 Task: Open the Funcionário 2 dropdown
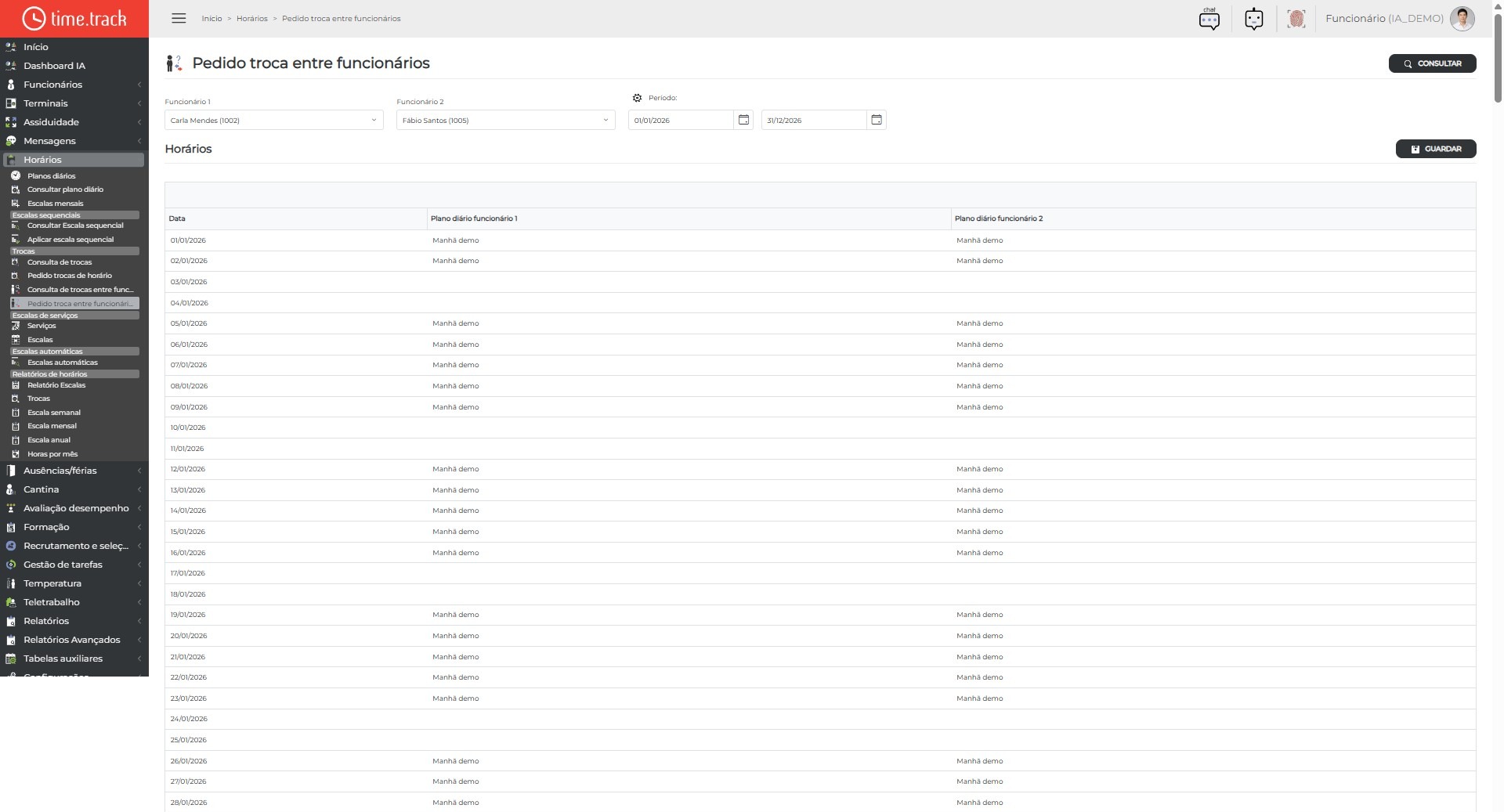point(505,120)
